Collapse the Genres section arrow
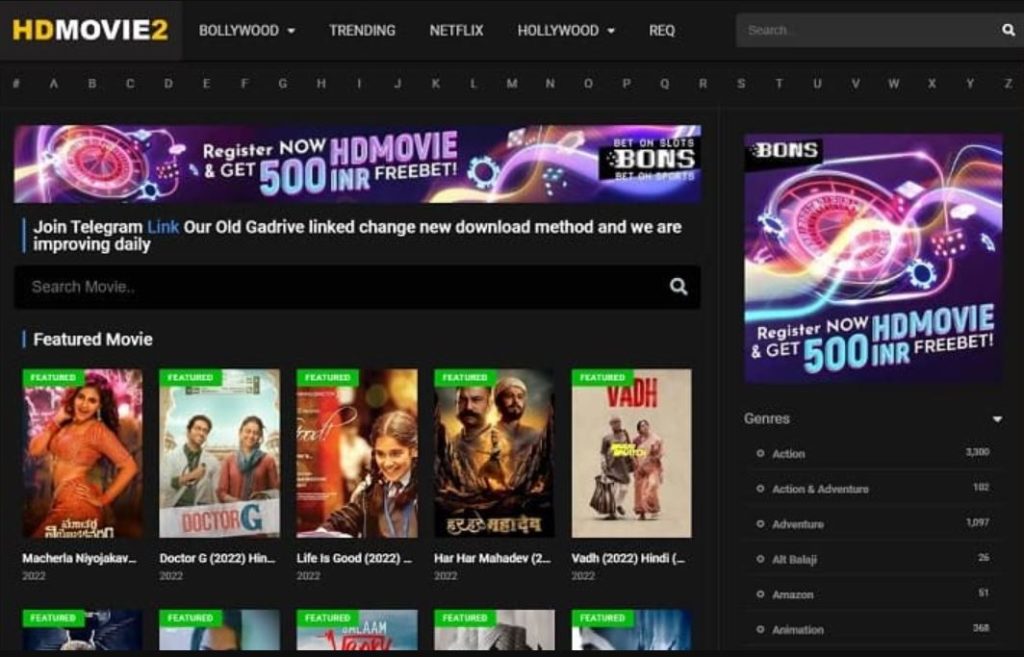This screenshot has width=1024, height=657. 997,419
